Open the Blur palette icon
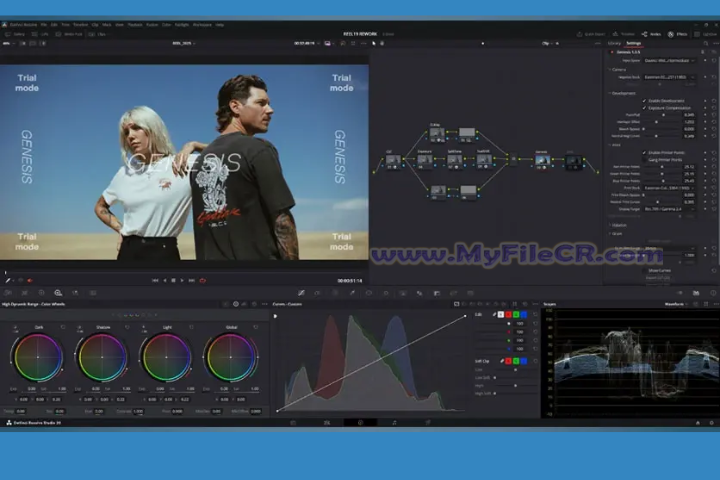 420,293
